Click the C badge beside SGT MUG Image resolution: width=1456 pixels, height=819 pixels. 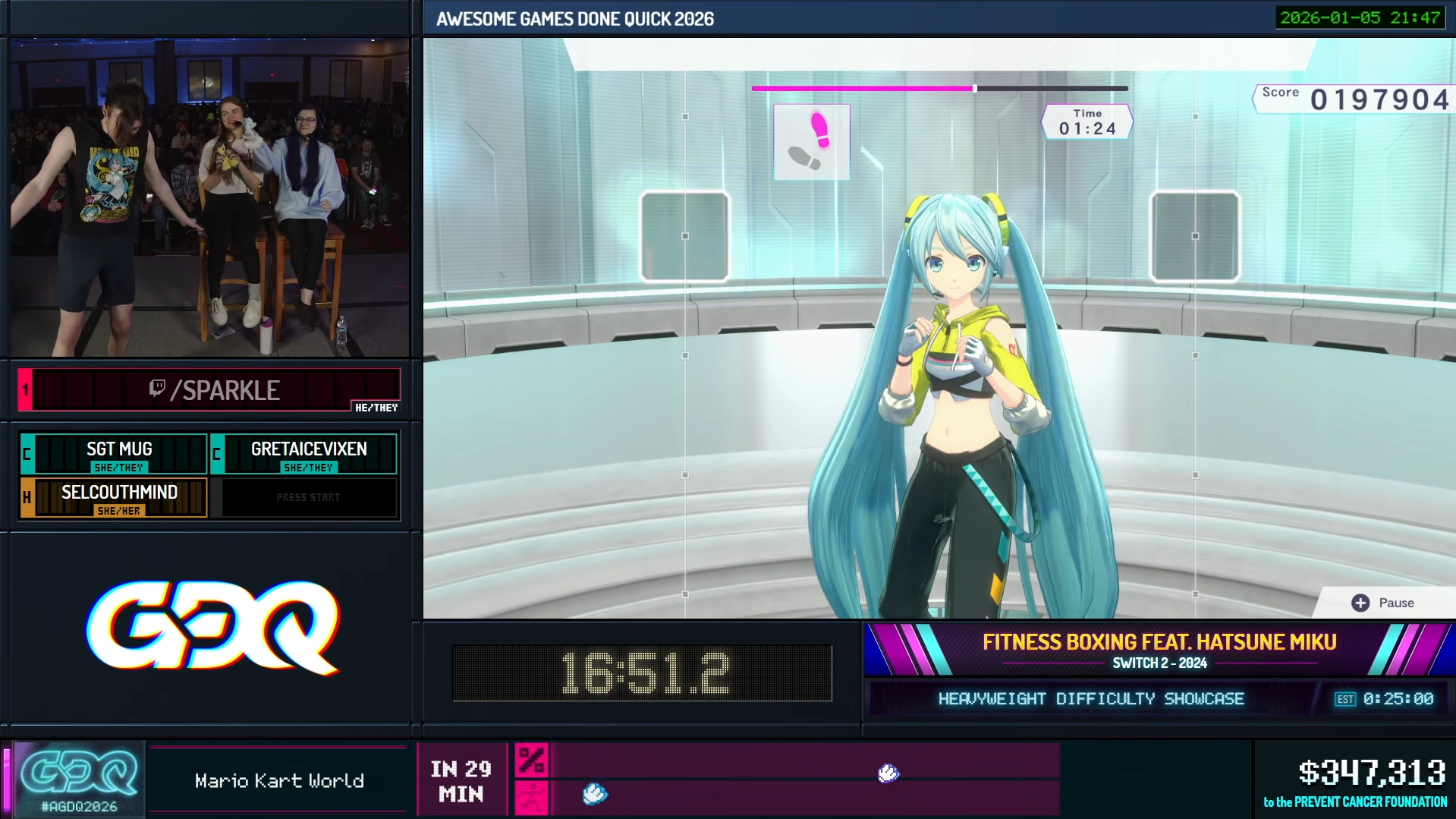pyautogui.click(x=27, y=454)
